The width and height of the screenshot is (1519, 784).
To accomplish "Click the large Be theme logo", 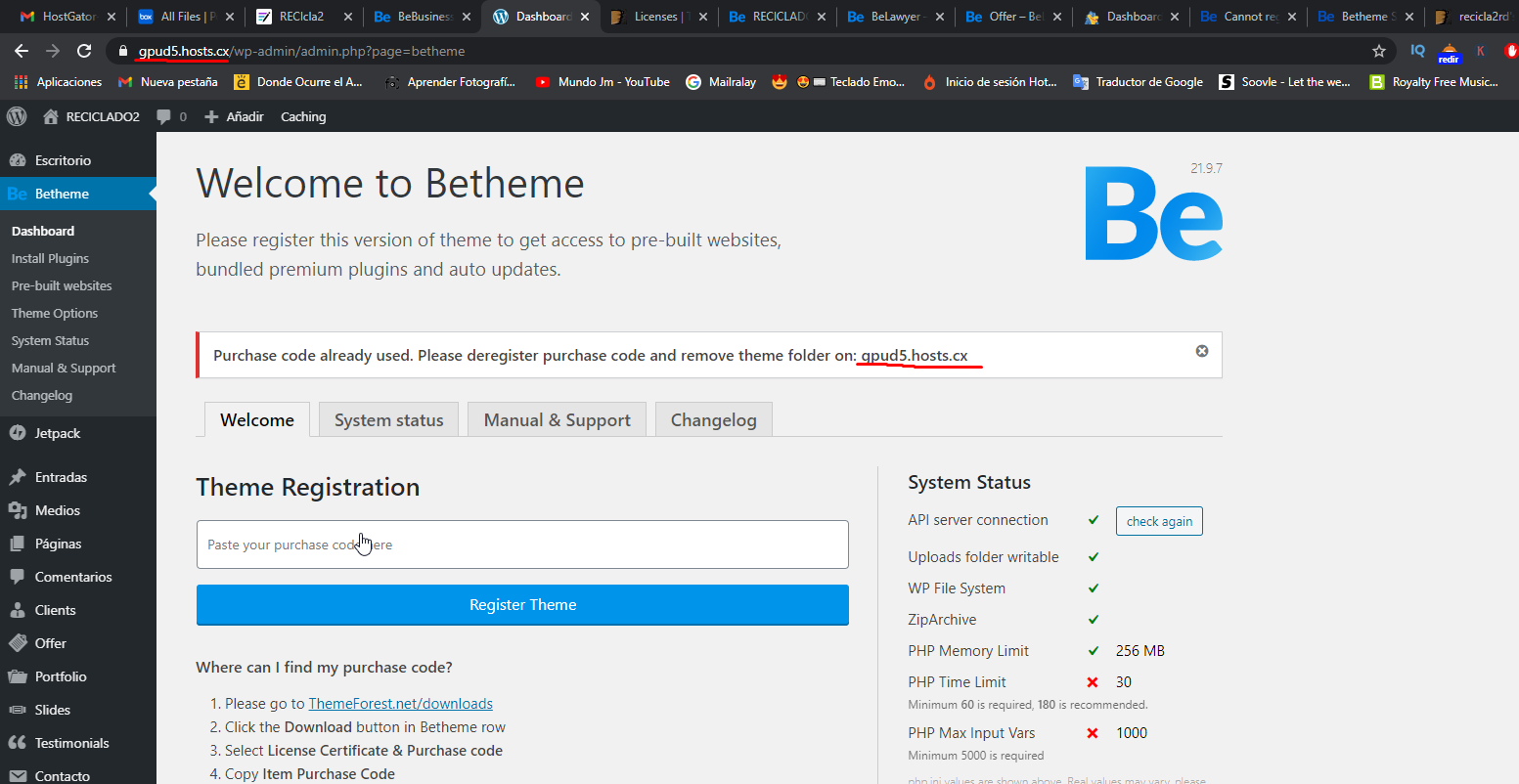I will coord(1153,213).
